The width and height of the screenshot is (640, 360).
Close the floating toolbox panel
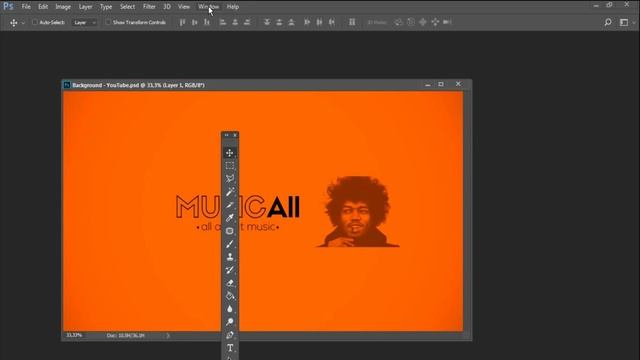[235, 135]
